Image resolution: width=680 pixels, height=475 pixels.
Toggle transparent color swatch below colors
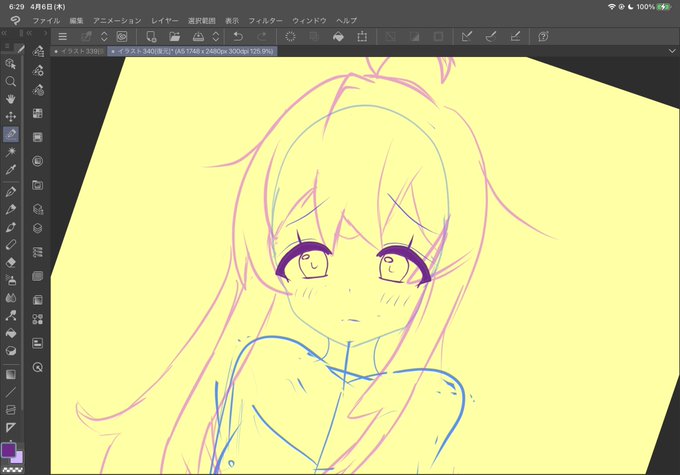[13, 469]
